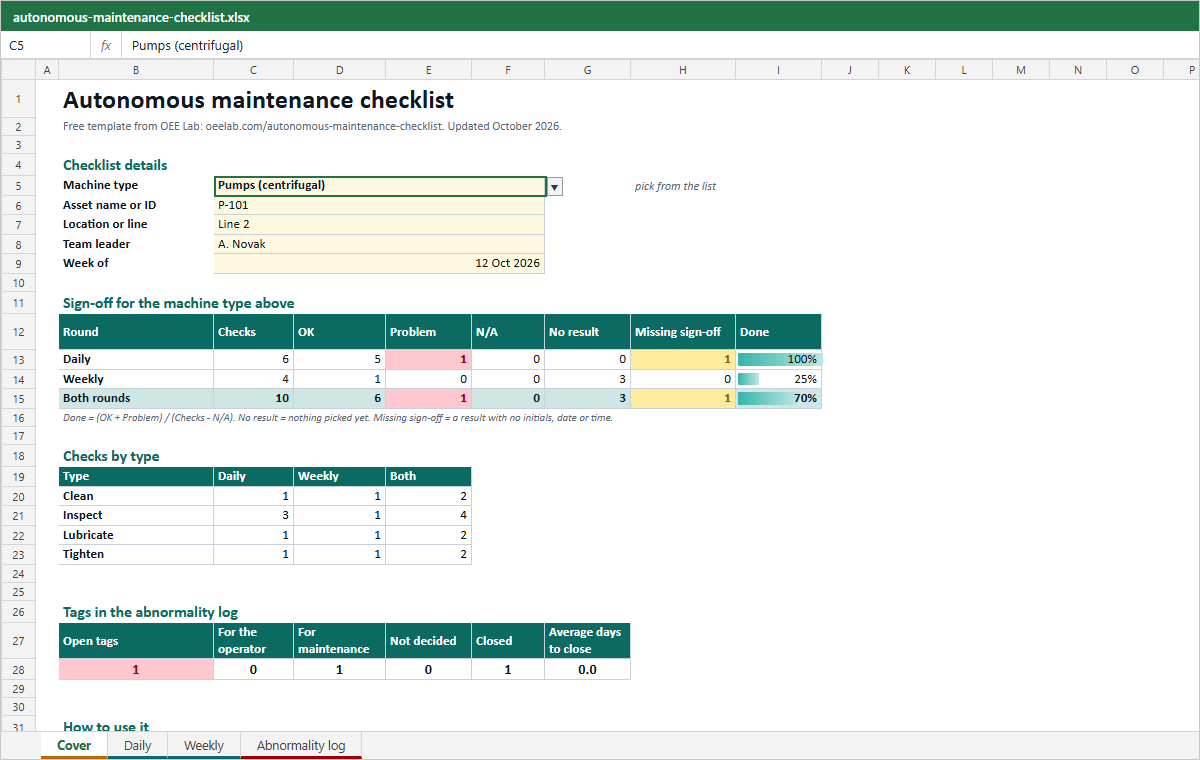This screenshot has width=1200, height=760.
Task: Click the Daily Problem cell showing 1
Action: pyautogui.click(x=428, y=359)
